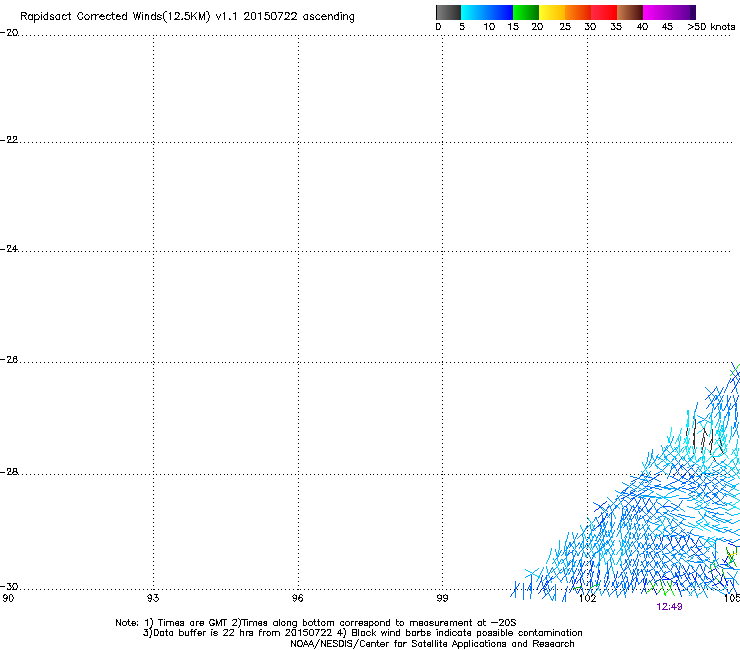
Task: Click the red 30-35 knots color band
Action: point(604,12)
